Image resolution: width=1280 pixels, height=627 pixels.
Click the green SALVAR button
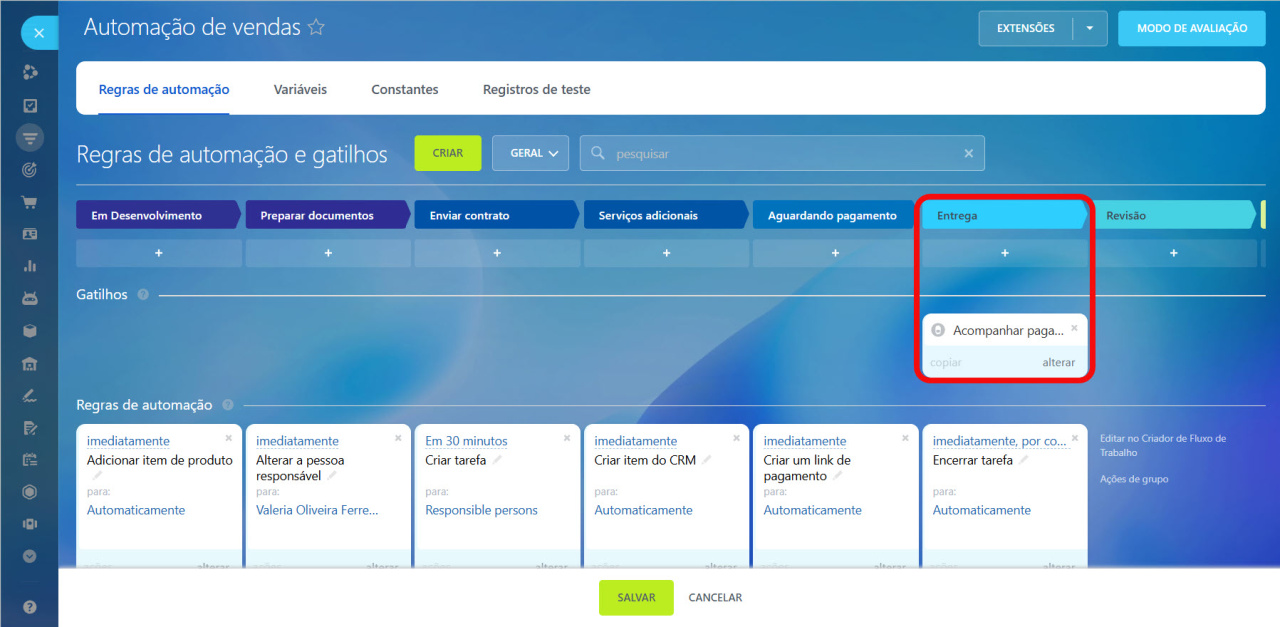pyautogui.click(x=636, y=598)
